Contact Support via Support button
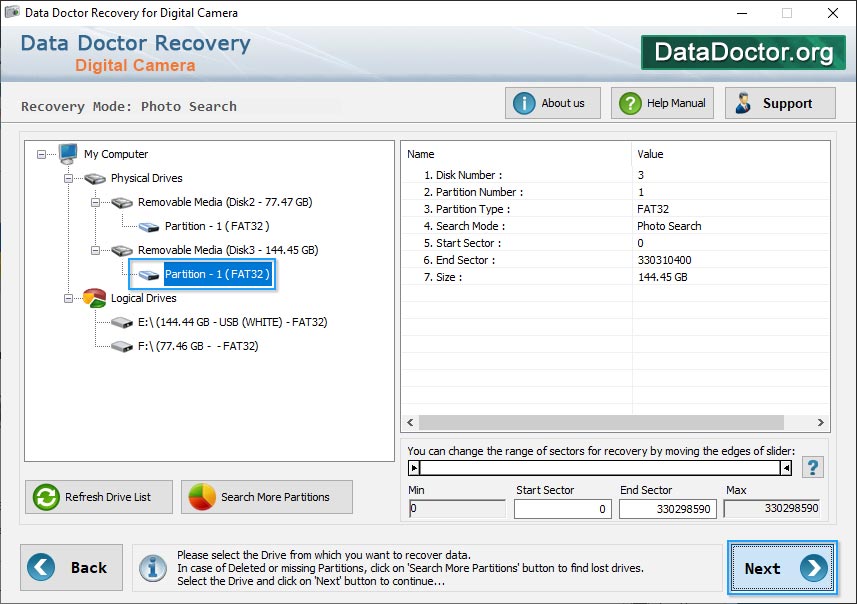This screenshot has width=857, height=604. pos(780,103)
